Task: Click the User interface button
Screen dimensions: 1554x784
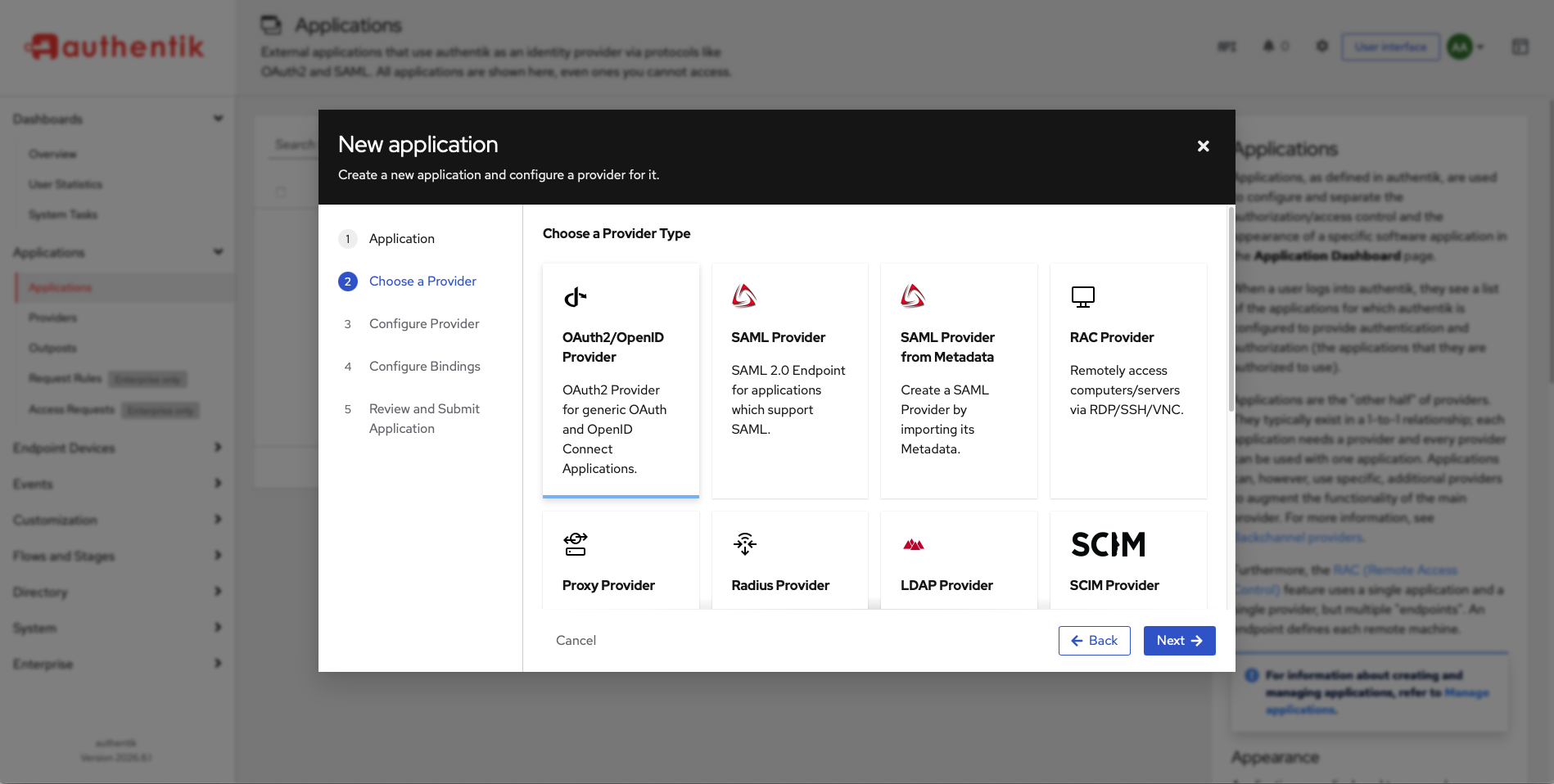Action: [x=1390, y=47]
